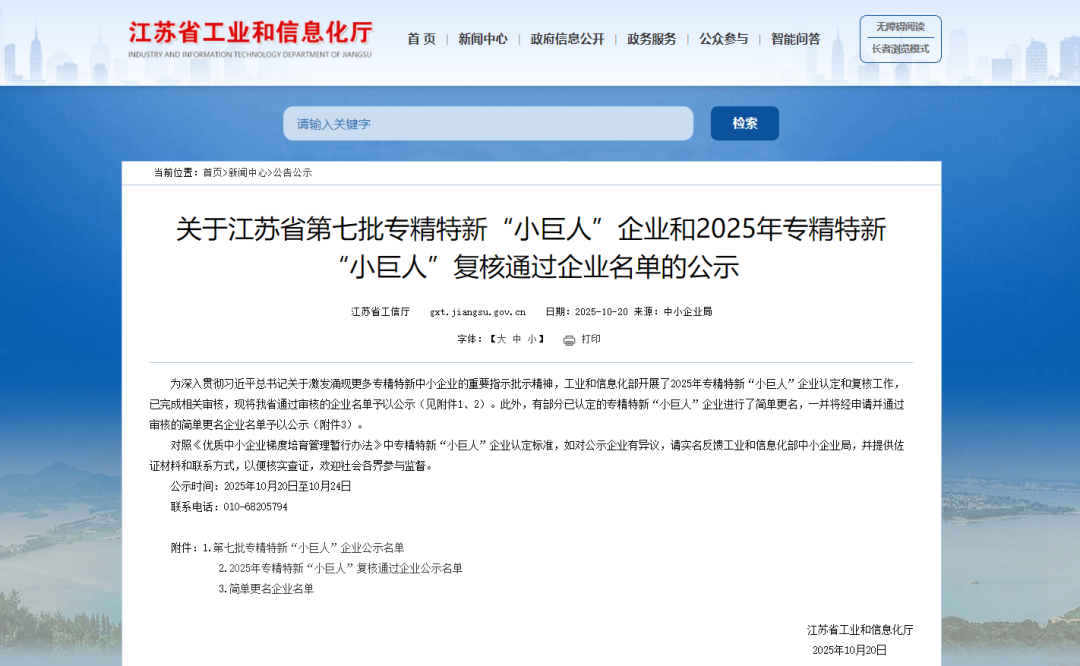
Task: Open attachment 1 第七批专精特新小巨人企业公示名单
Action: tap(312, 547)
